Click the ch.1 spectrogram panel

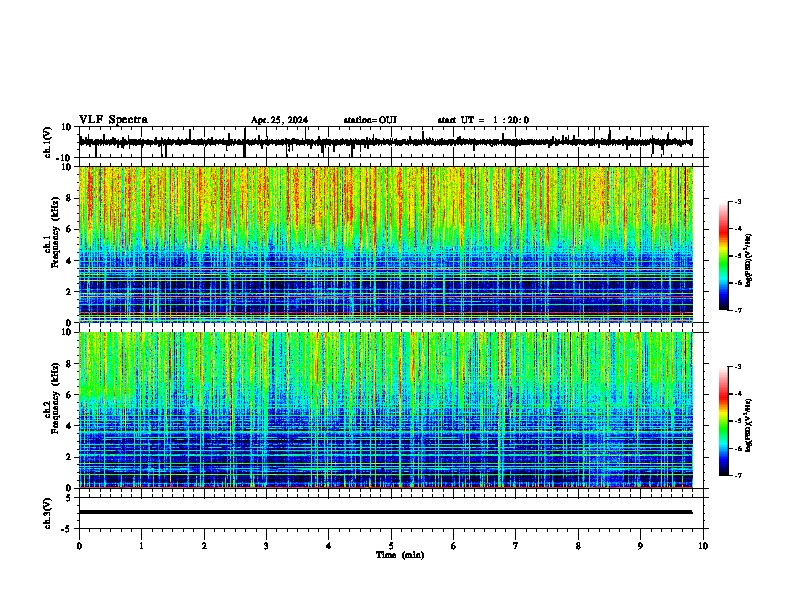[x=386, y=244]
